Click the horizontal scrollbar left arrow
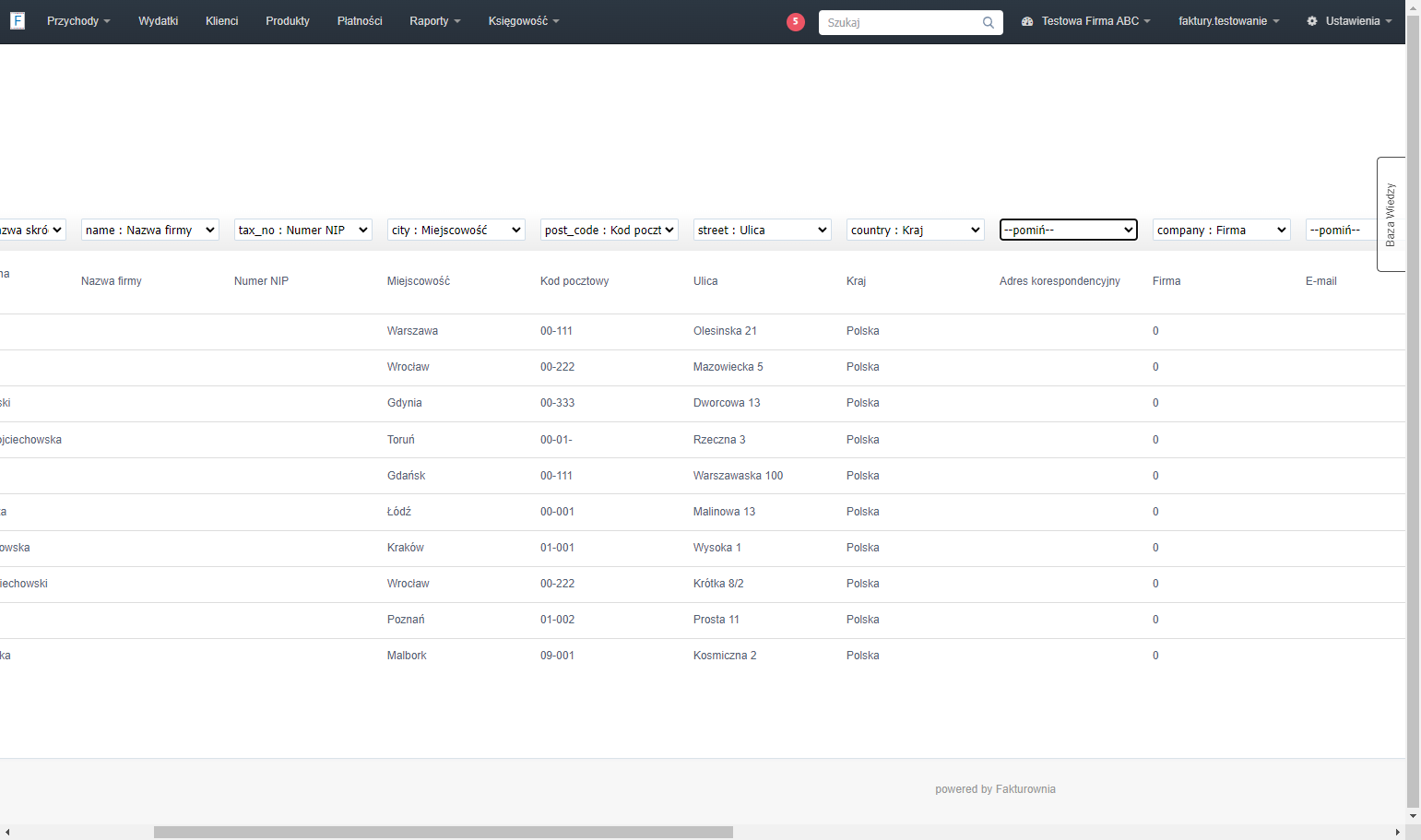Image resolution: width=1421 pixels, height=840 pixels. click(x=7, y=832)
